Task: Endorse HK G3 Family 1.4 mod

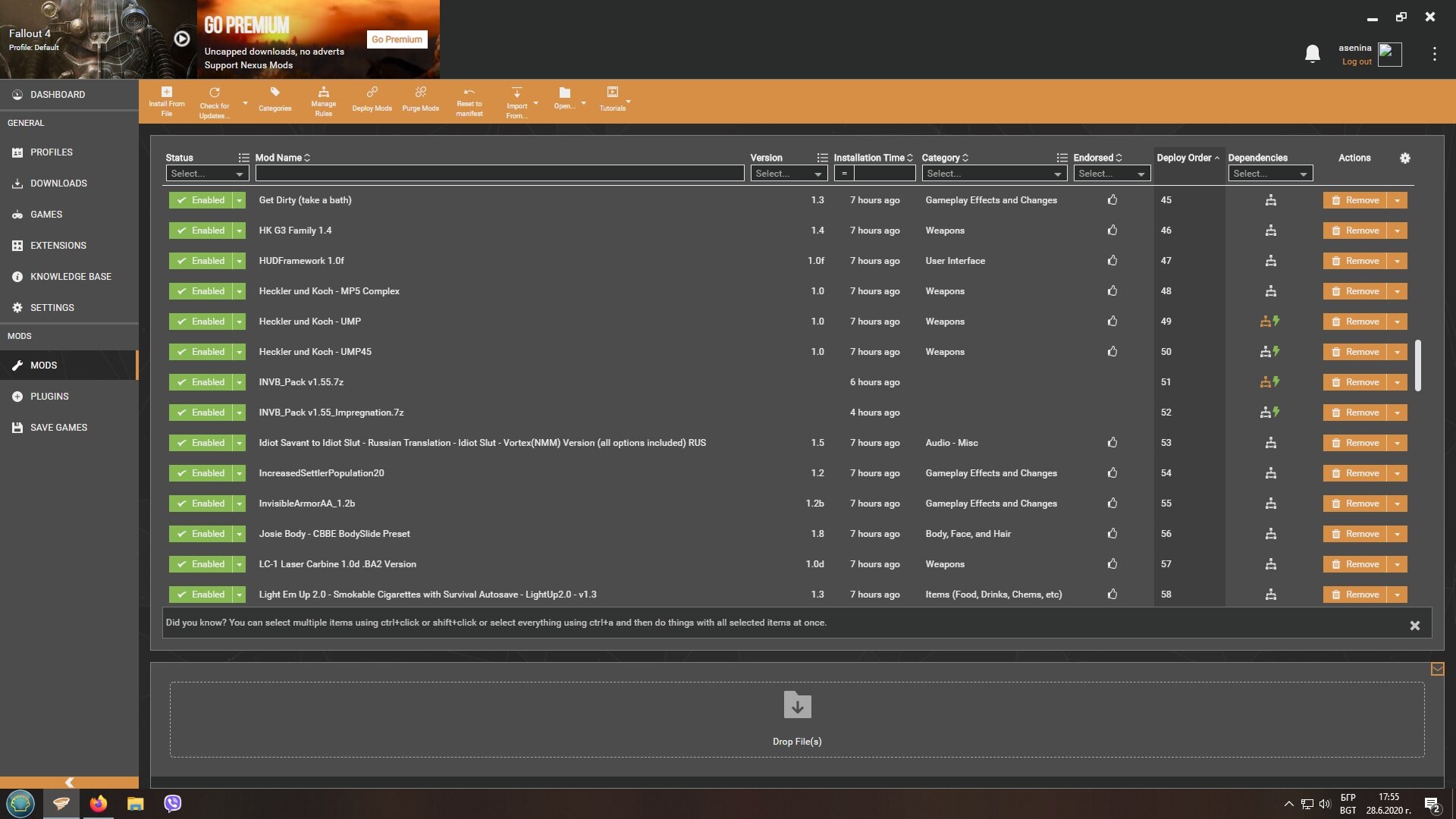Action: (1112, 231)
